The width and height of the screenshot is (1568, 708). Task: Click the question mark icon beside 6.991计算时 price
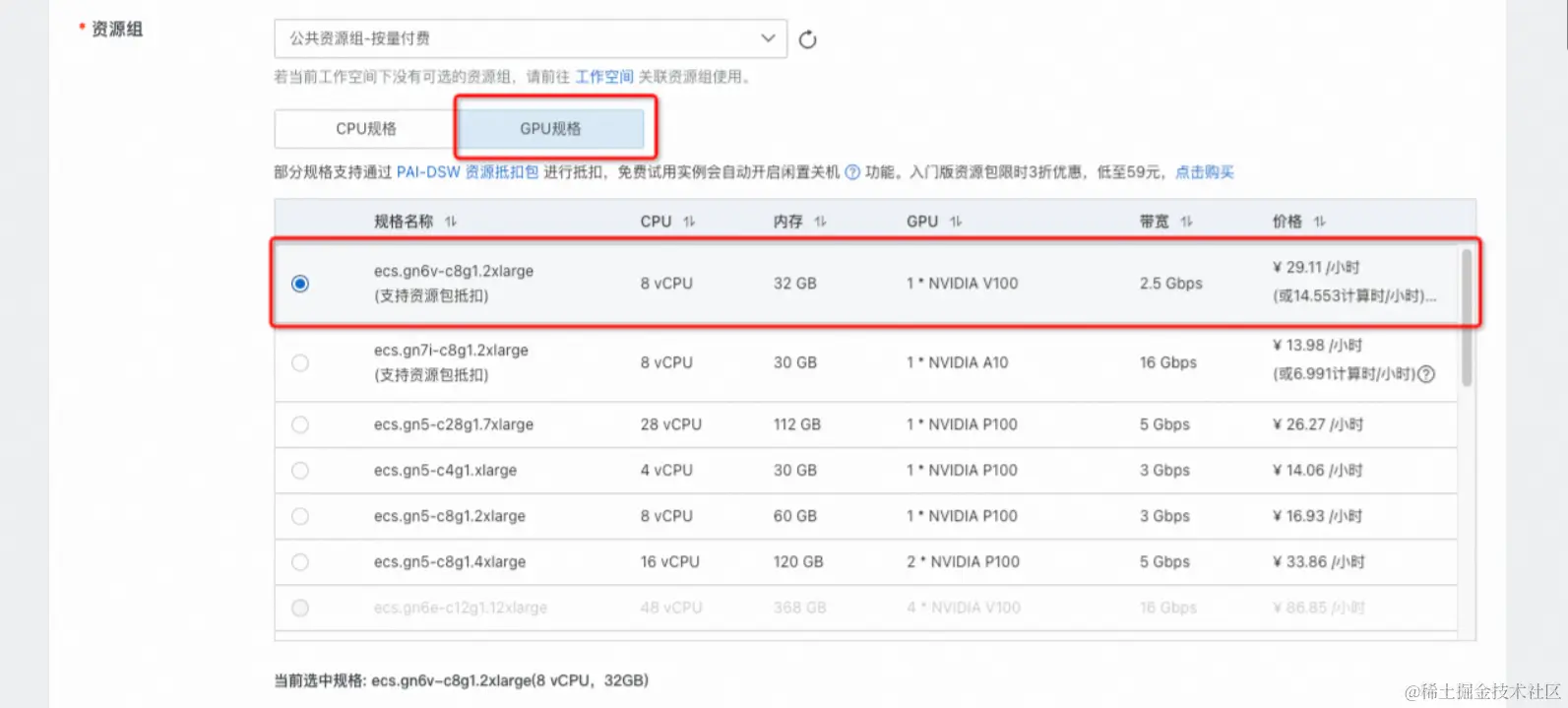pyautogui.click(x=1426, y=374)
